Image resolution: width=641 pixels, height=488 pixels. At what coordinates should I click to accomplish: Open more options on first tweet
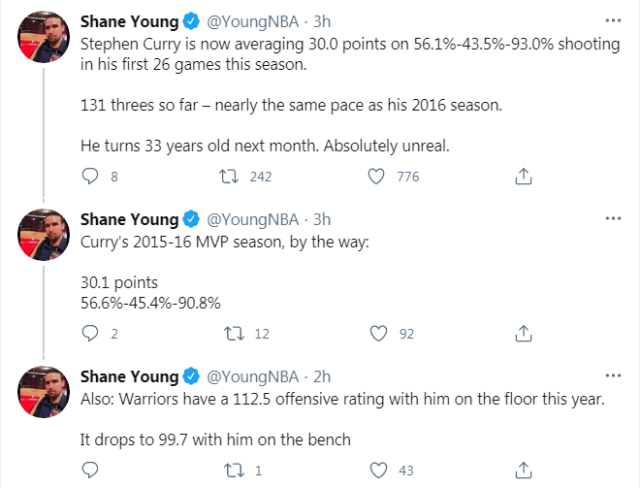click(x=611, y=21)
